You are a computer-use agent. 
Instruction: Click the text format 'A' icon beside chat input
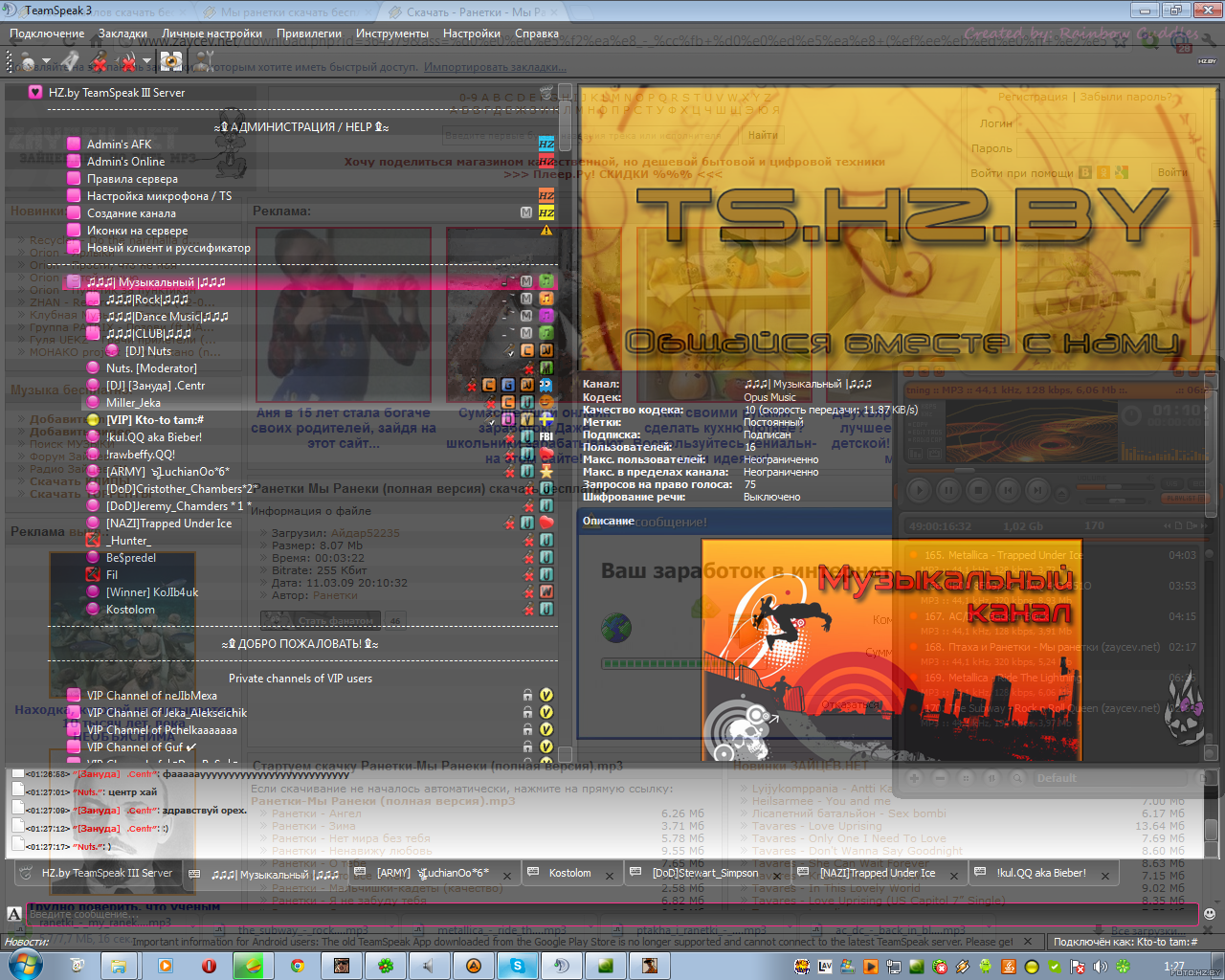click(14, 914)
